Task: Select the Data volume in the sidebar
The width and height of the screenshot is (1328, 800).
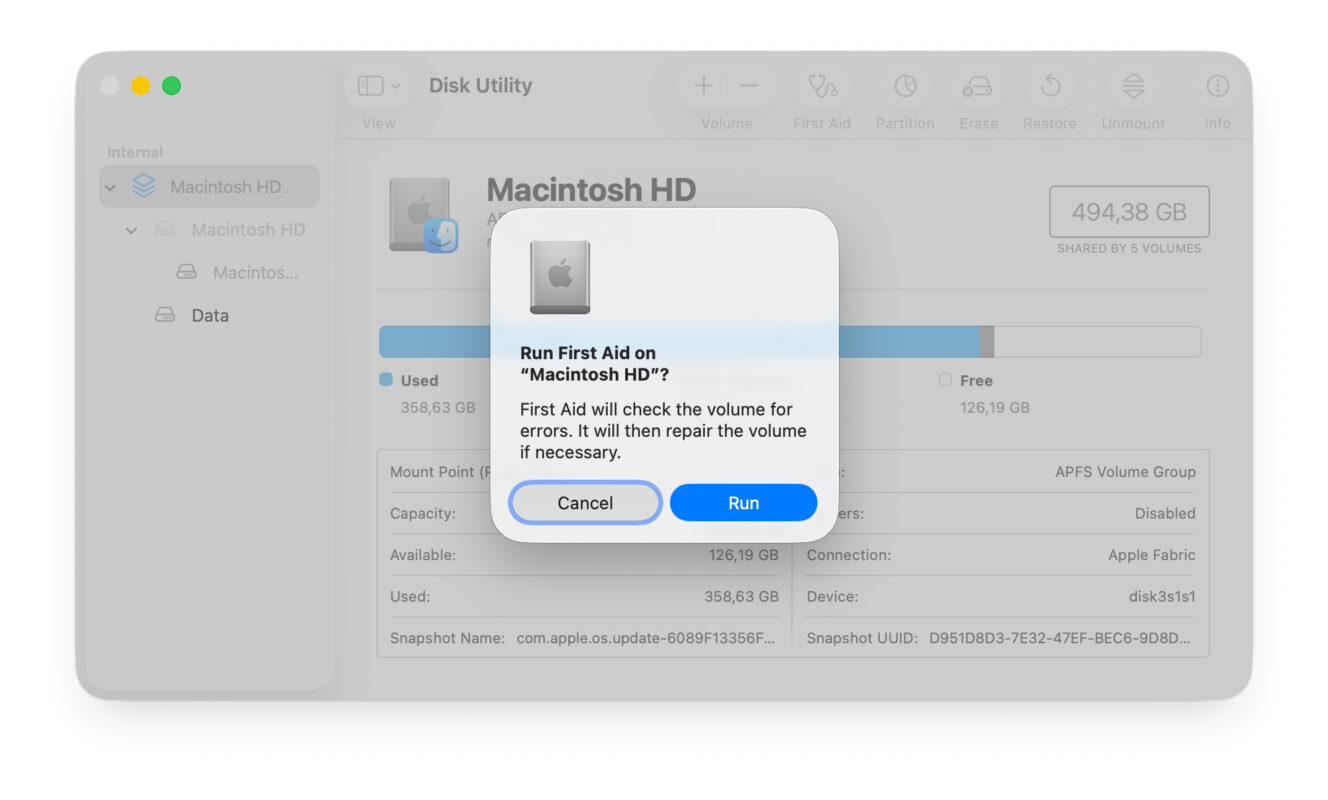Action: point(211,315)
